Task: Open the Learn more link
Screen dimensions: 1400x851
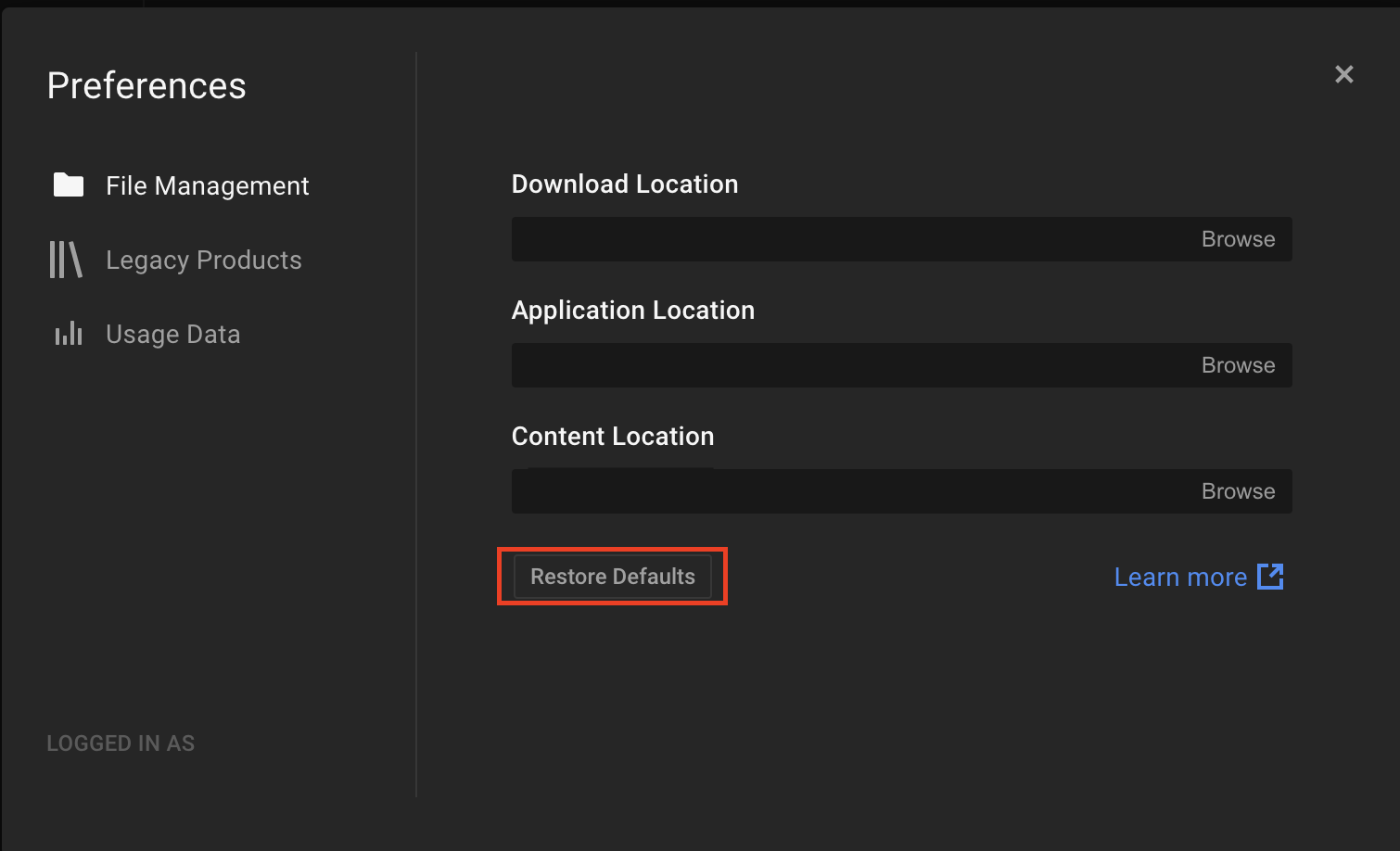Action: pyautogui.click(x=1180, y=578)
